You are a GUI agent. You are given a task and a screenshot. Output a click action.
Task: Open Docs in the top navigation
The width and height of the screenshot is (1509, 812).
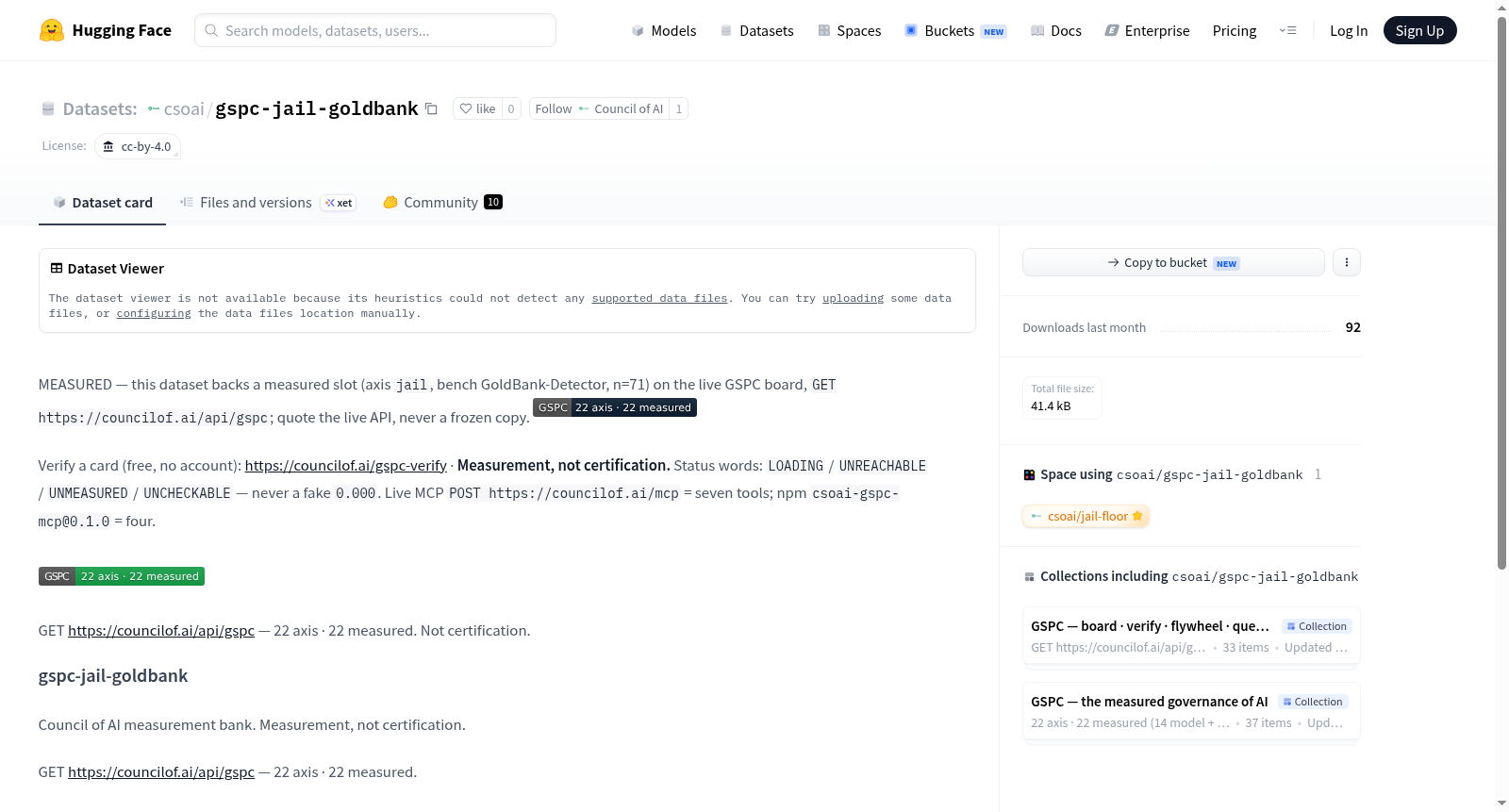pyautogui.click(x=1056, y=30)
